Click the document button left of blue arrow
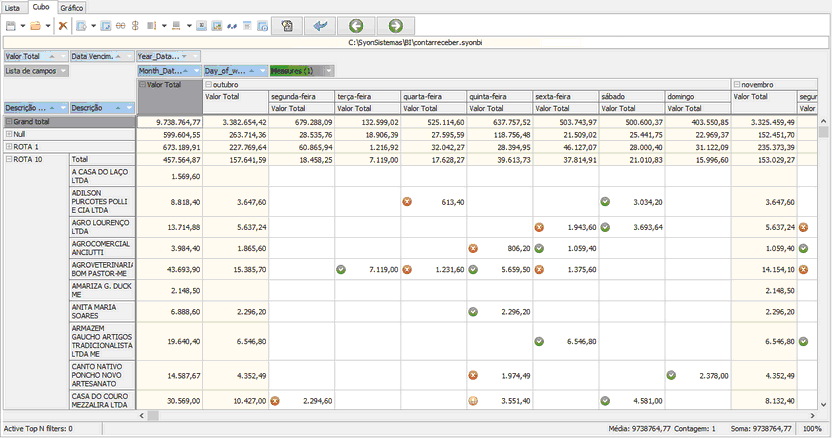This screenshot has height=438, width=832. 286,25
